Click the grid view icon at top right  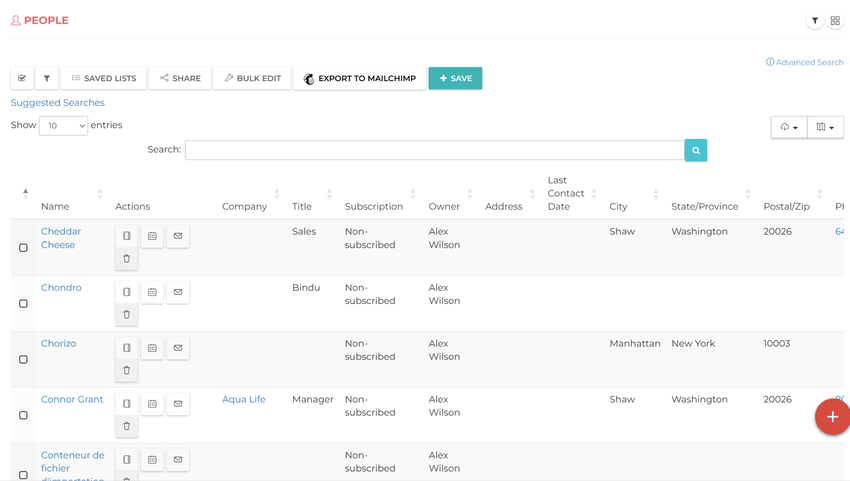tap(835, 21)
